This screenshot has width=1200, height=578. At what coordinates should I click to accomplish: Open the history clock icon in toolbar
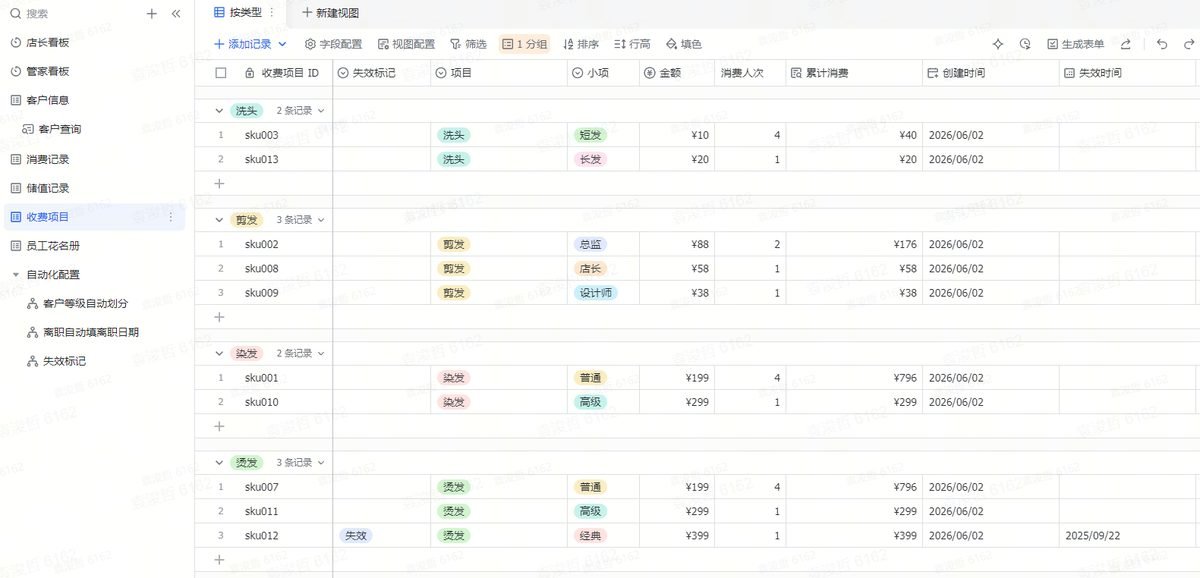coord(1025,44)
